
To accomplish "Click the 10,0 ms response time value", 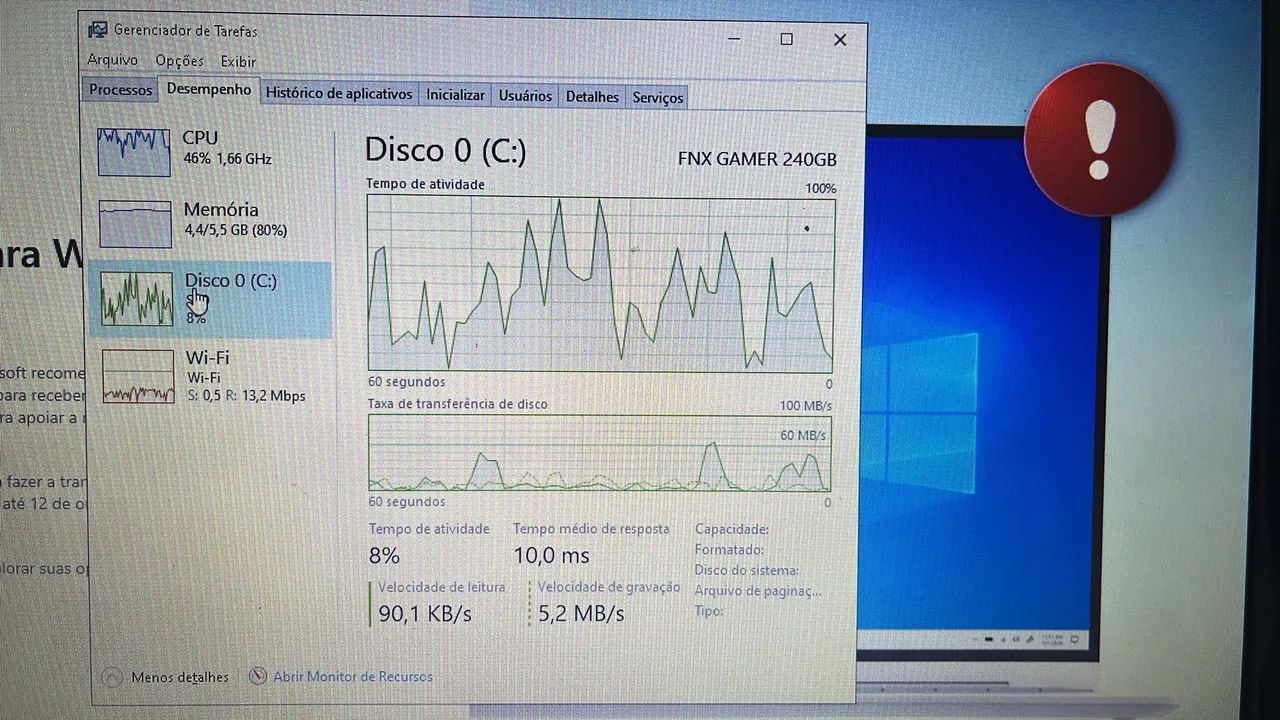I will (x=551, y=556).
